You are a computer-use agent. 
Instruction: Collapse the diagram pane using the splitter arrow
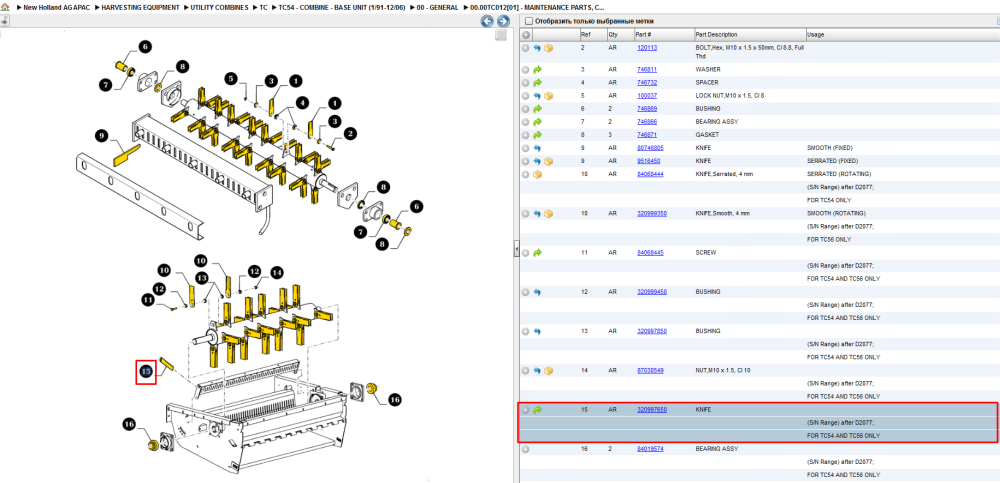(517, 250)
